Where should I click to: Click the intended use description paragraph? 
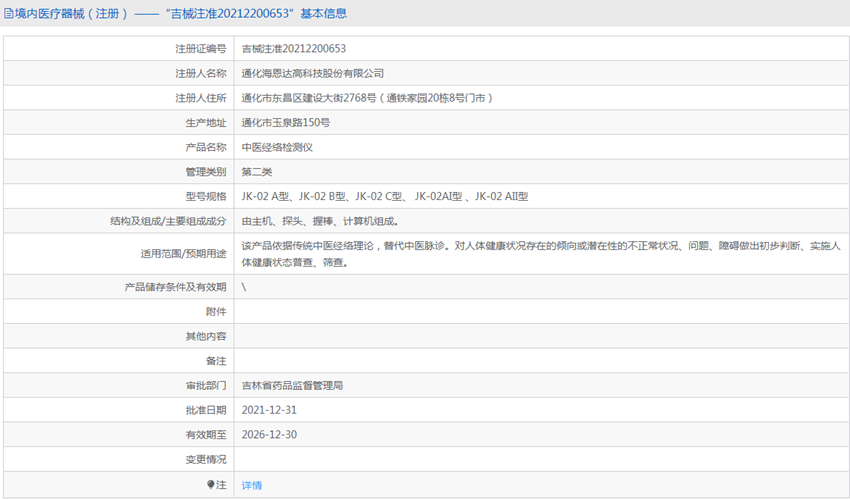tap(540, 254)
